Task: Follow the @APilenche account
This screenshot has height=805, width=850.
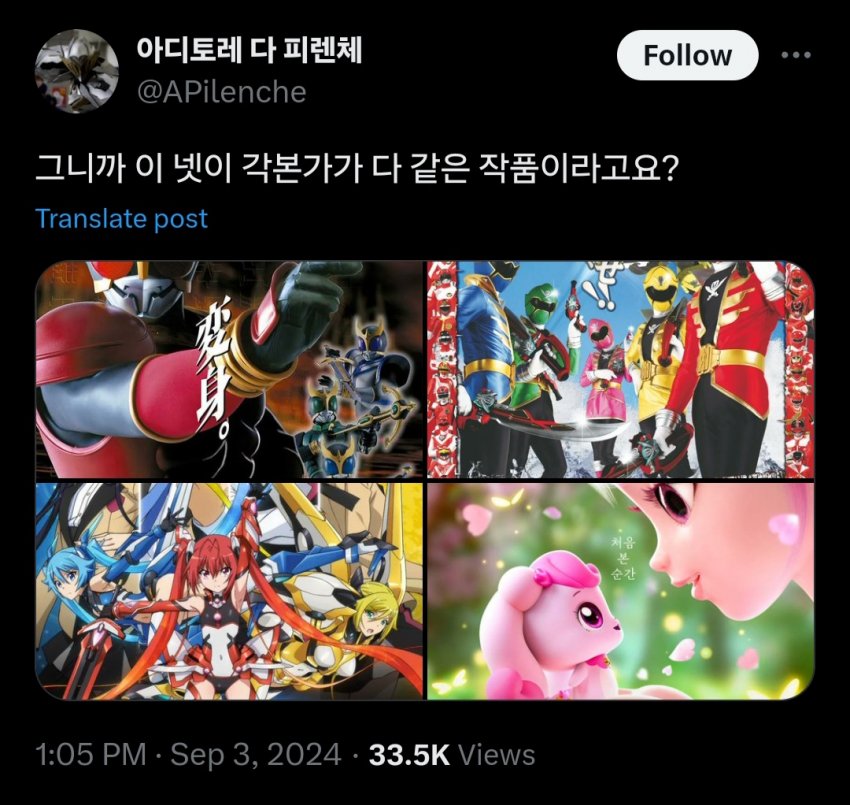Action: tap(687, 55)
